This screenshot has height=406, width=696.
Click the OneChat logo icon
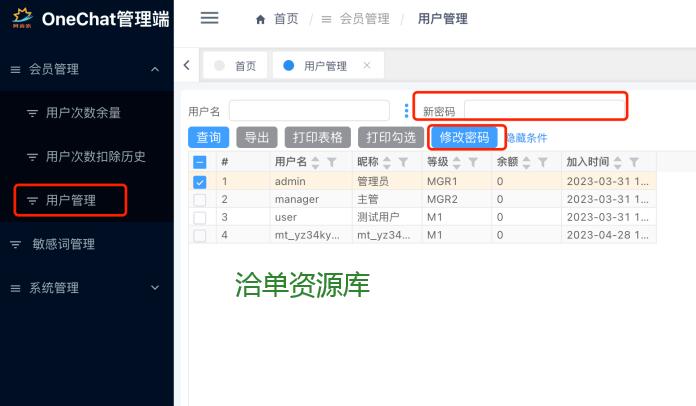(x=22, y=18)
